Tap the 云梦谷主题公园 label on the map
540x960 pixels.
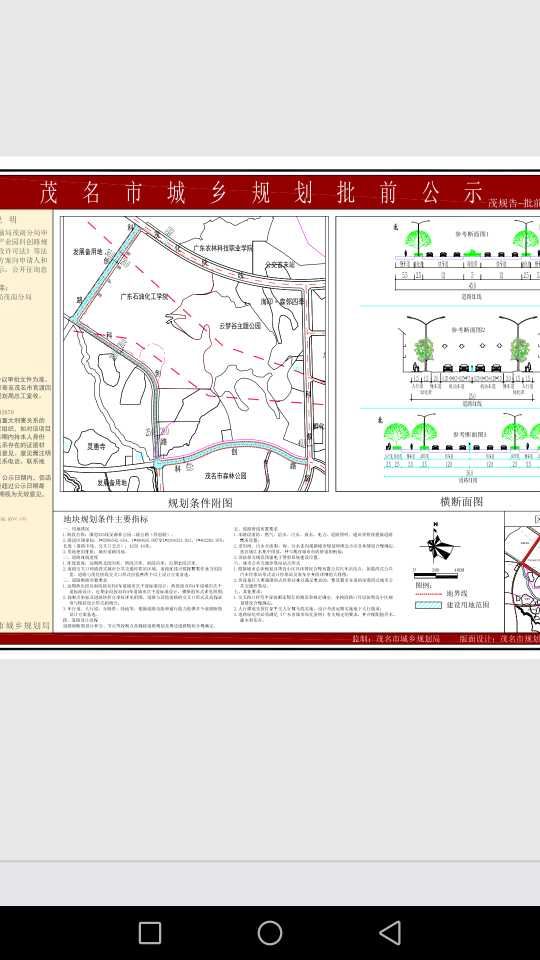[240, 326]
